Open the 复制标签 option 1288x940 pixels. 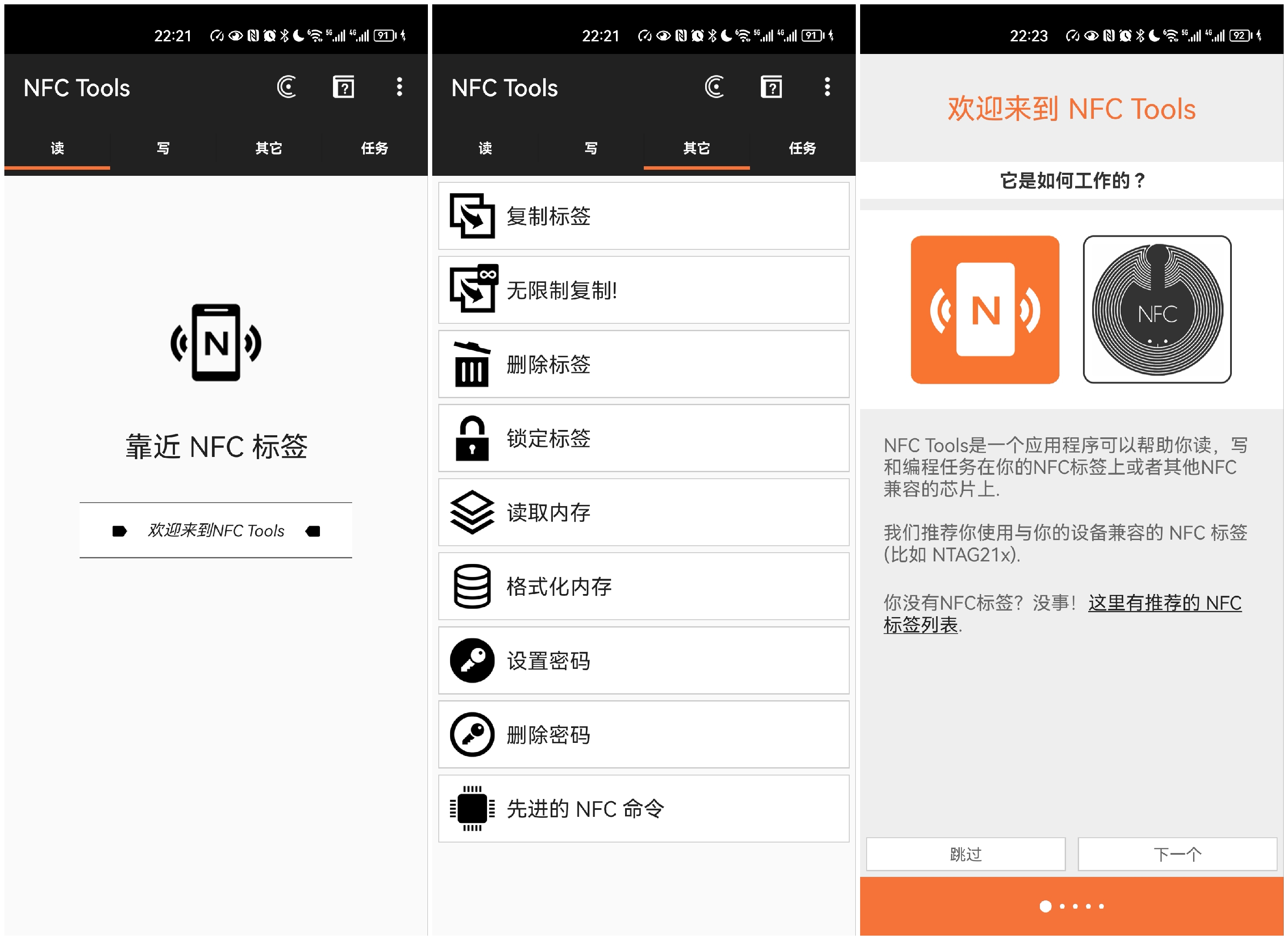point(644,216)
